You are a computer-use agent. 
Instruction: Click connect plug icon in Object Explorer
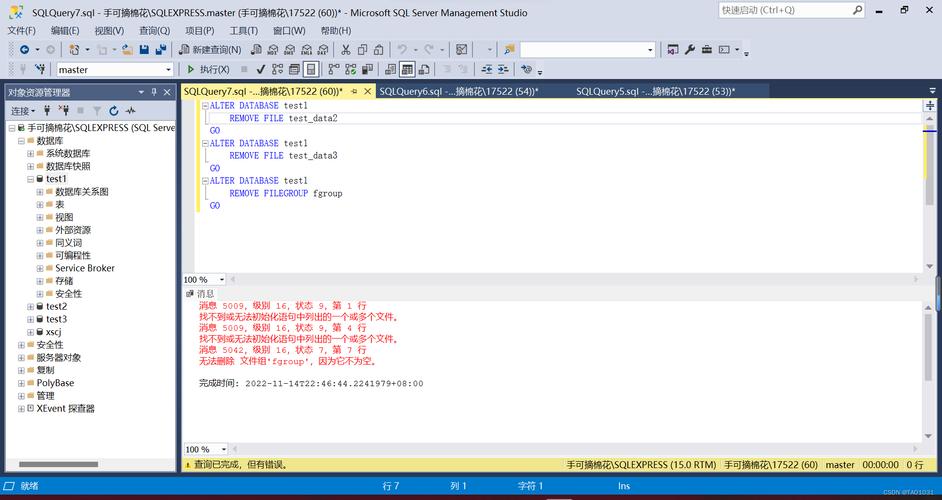click(x=47, y=111)
